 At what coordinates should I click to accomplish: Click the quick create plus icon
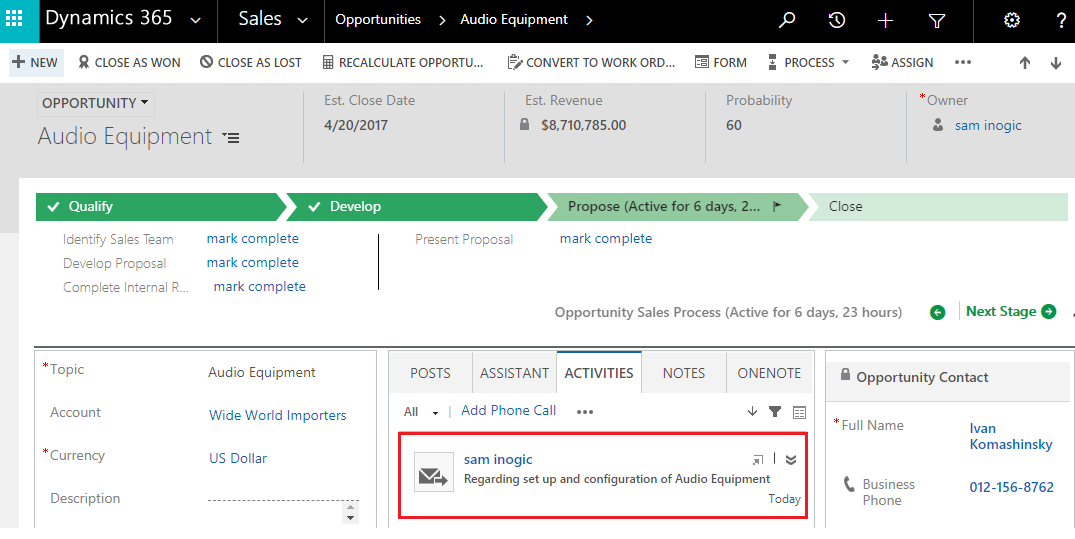[885, 21]
